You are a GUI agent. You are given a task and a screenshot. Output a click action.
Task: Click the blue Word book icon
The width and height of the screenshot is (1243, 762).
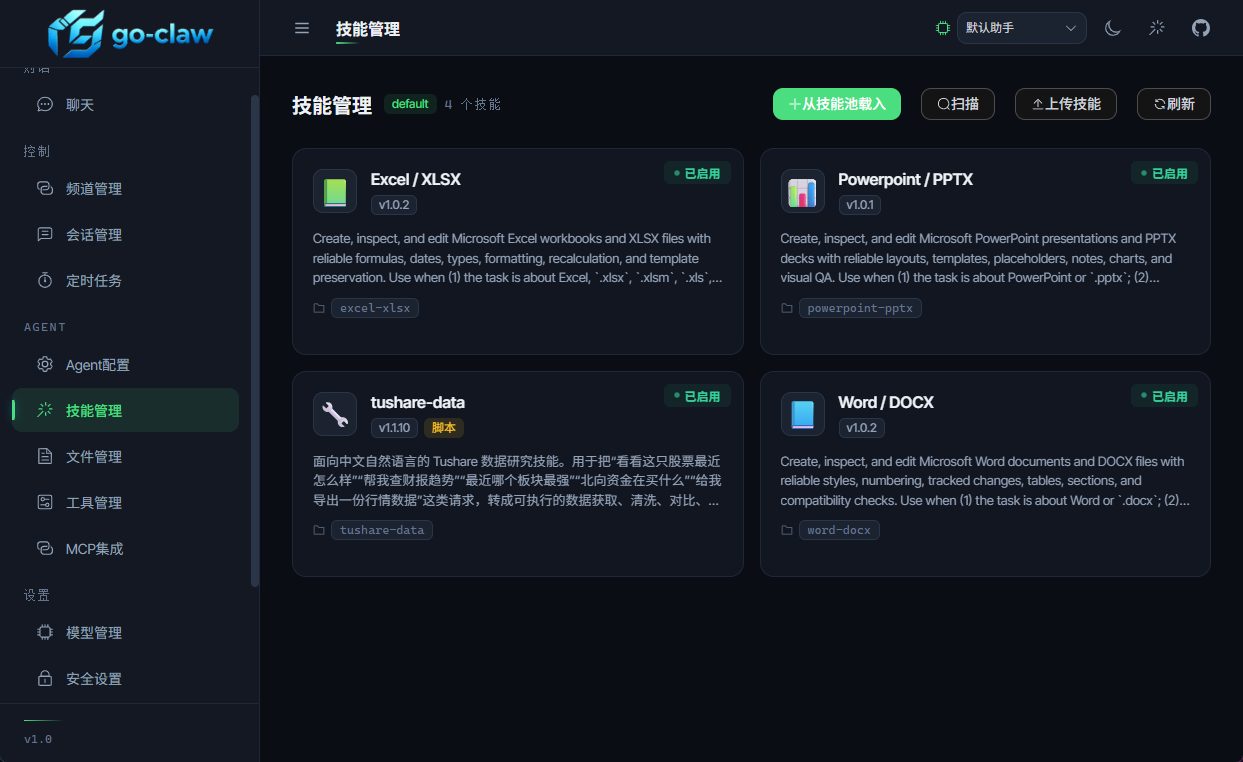click(x=803, y=414)
